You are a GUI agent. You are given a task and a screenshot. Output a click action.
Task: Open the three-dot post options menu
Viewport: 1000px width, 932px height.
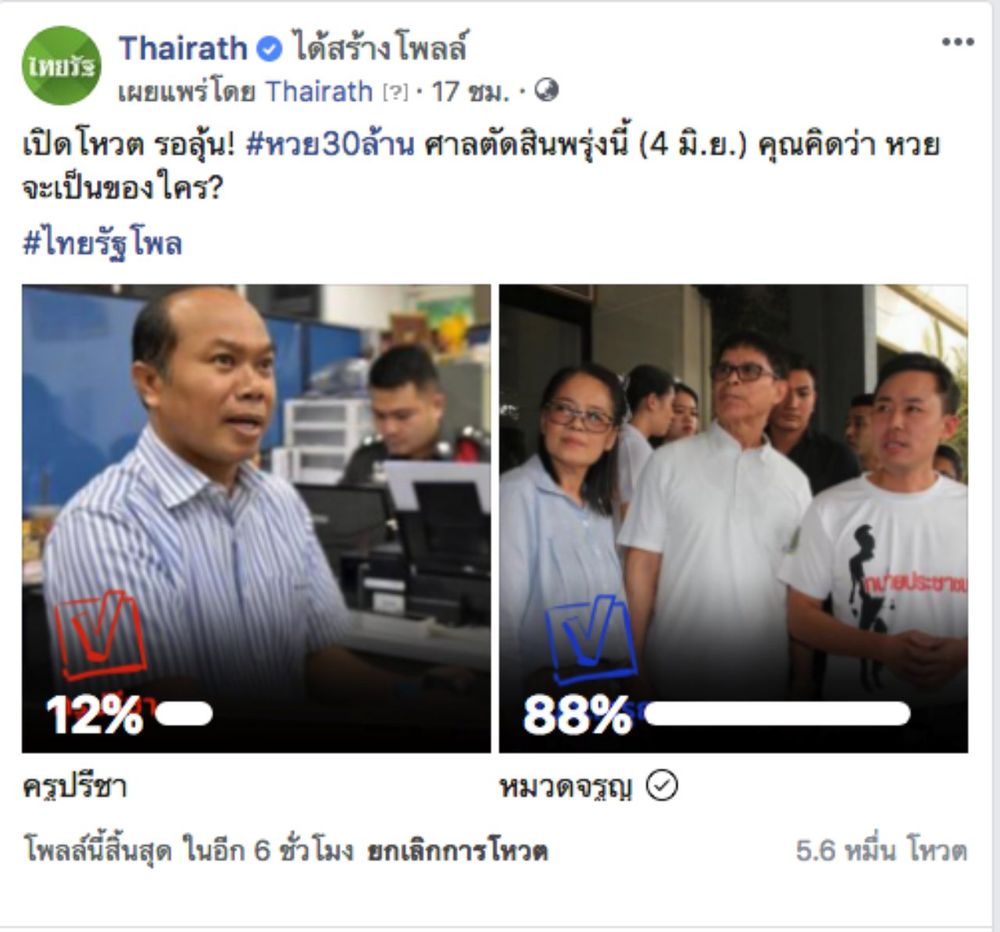958,42
